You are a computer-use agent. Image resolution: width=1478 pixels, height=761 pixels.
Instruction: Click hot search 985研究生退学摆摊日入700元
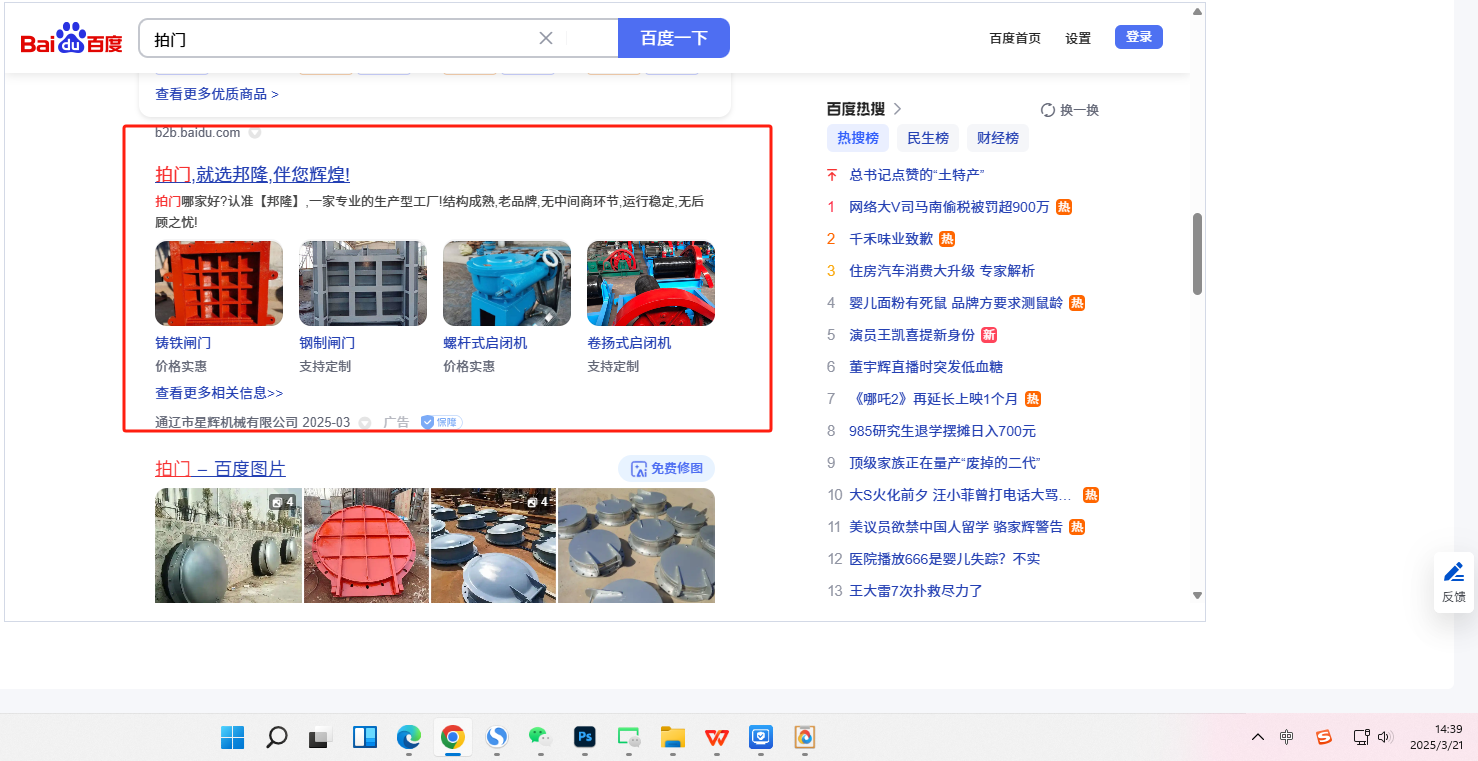tap(942, 431)
